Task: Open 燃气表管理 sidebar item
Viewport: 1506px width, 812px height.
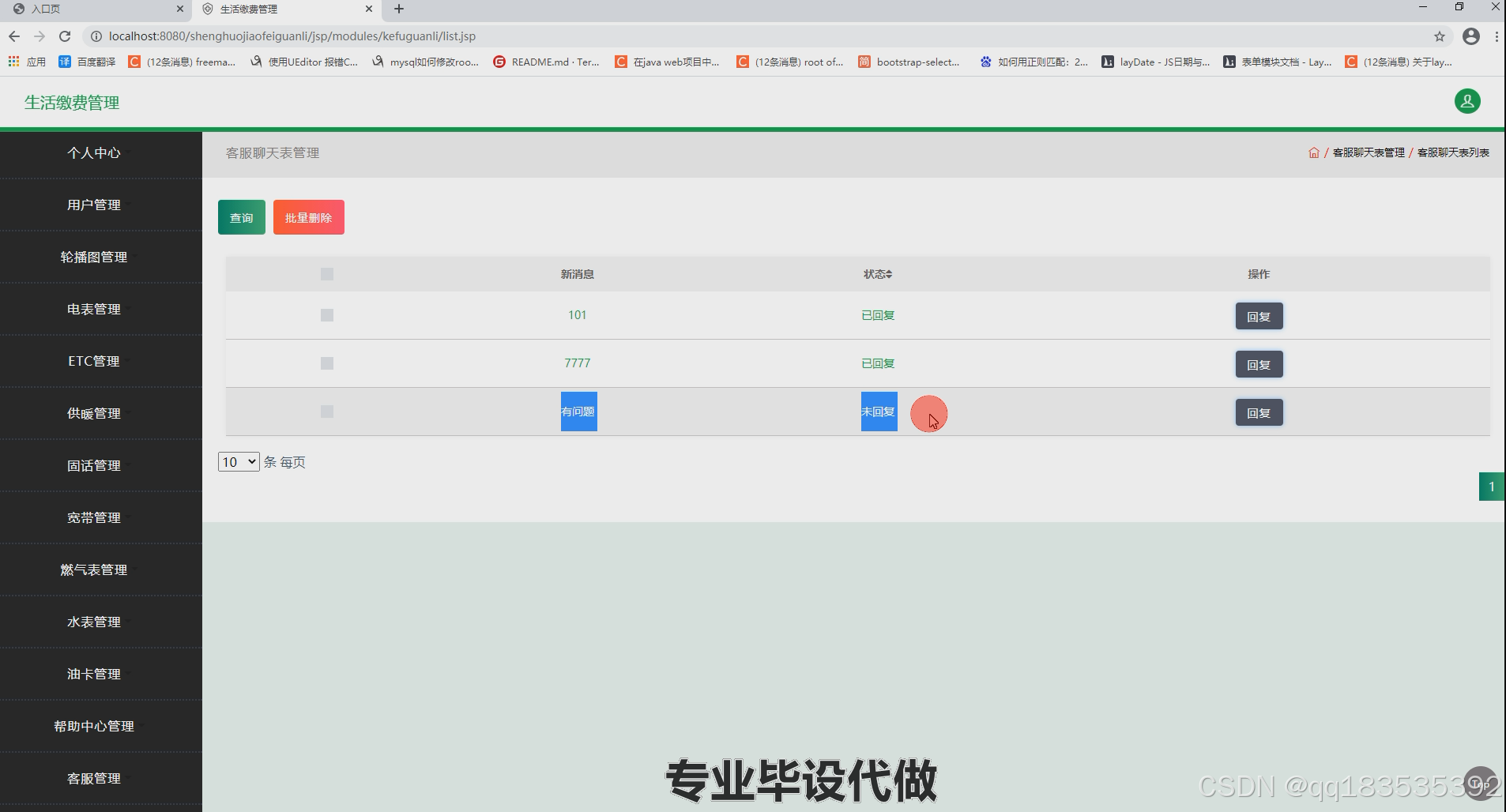Action: coord(94,570)
